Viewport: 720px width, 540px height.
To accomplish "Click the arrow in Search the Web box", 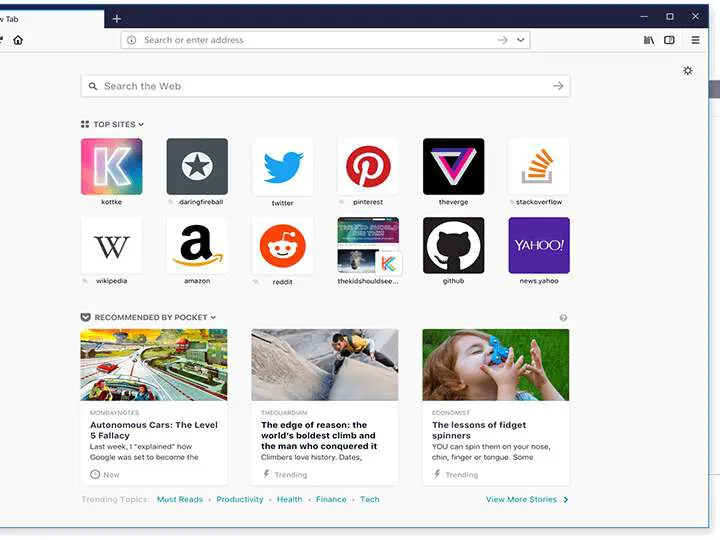I will pyautogui.click(x=558, y=86).
